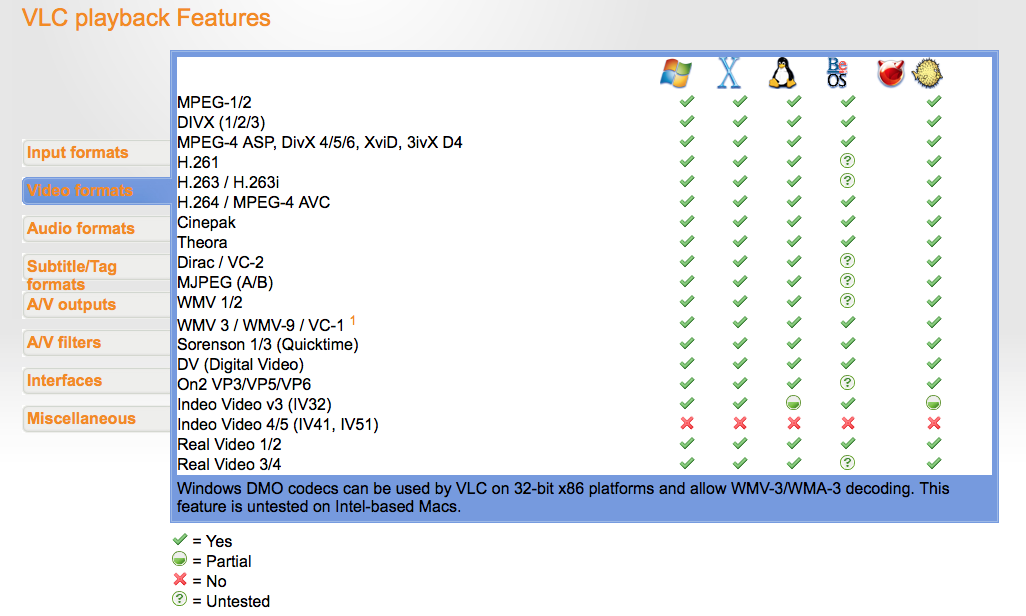Click Dirac / VC-2 untested icon under BeOS
This screenshot has height=616, width=1026.
[x=847, y=261]
